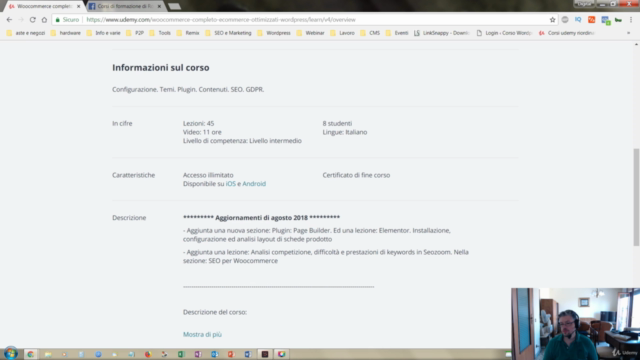Launch Firefox from the taskbar

click(148, 354)
